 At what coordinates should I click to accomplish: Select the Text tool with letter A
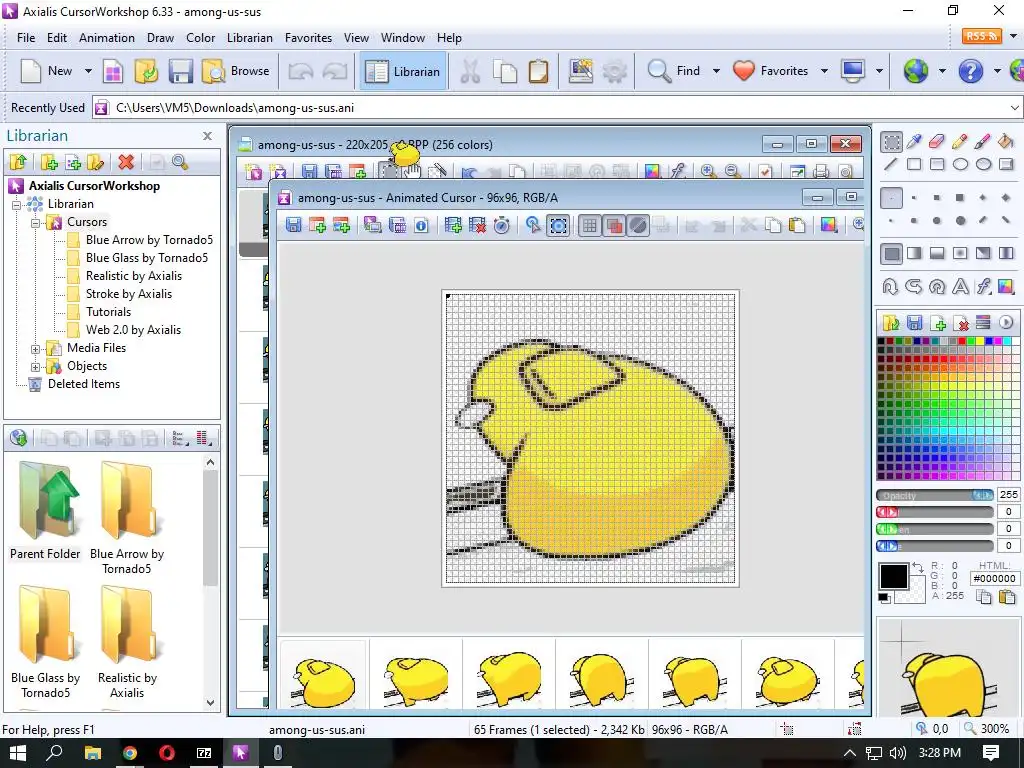[x=960, y=286]
